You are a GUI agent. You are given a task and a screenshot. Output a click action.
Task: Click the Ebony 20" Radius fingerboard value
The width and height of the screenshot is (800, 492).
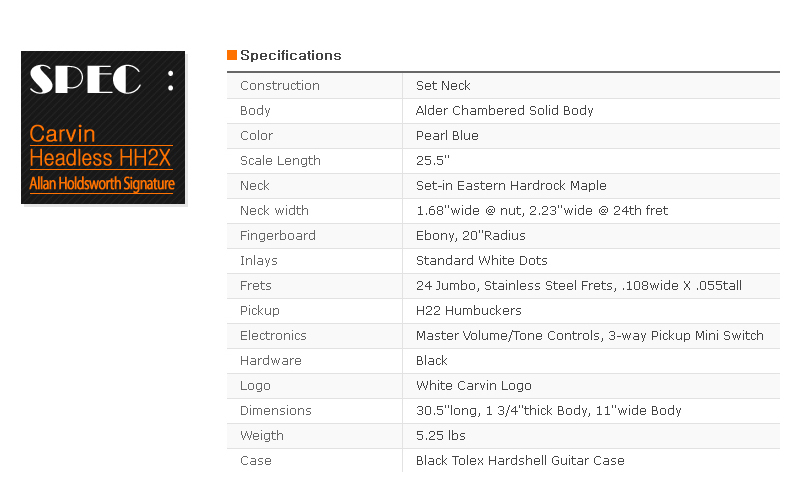point(470,236)
